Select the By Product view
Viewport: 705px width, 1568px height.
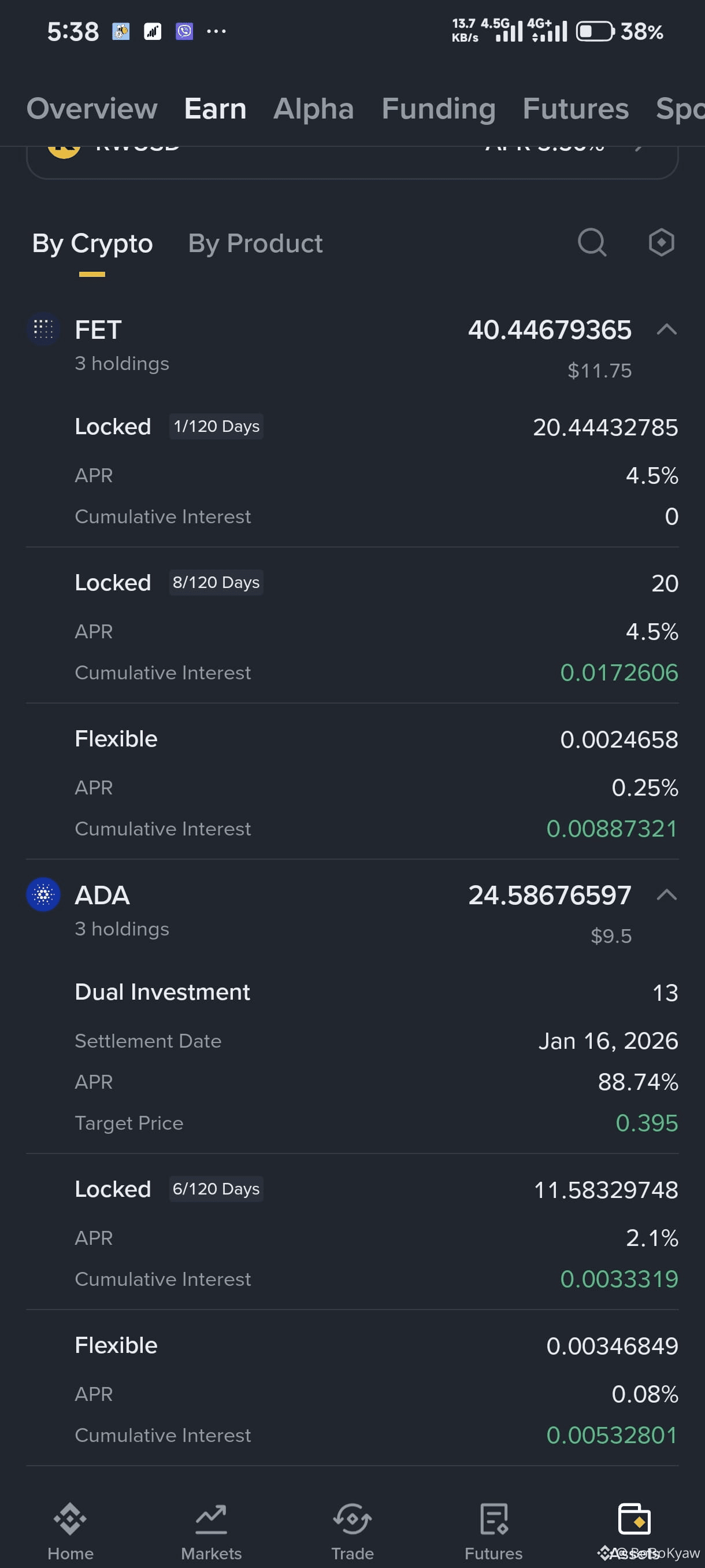[255, 243]
